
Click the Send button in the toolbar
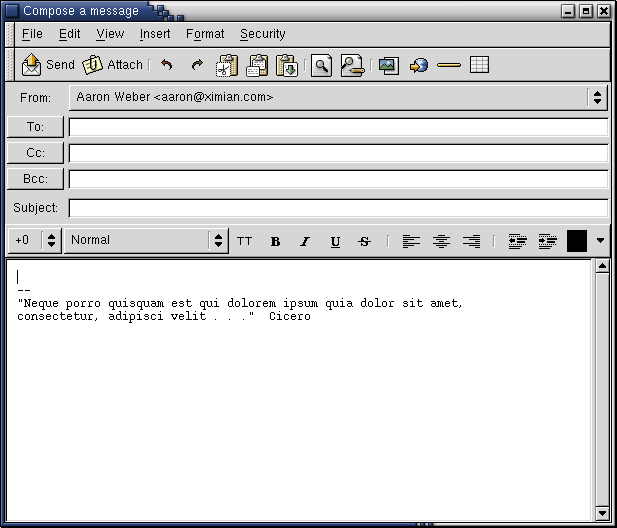pyautogui.click(x=48, y=65)
